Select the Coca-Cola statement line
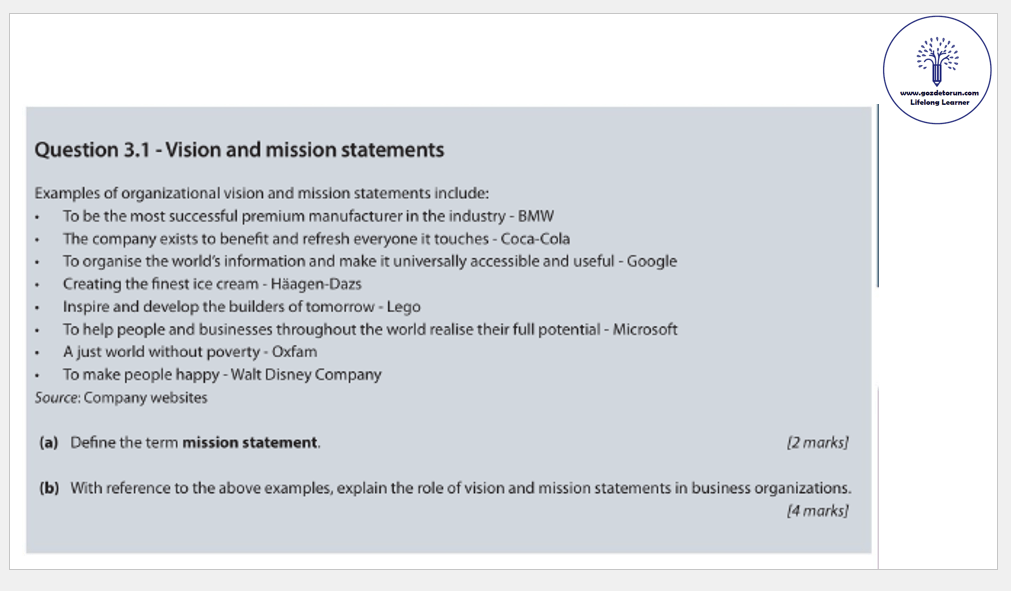The height and width of the screenshot is (591, 1011). coord(316,239)
